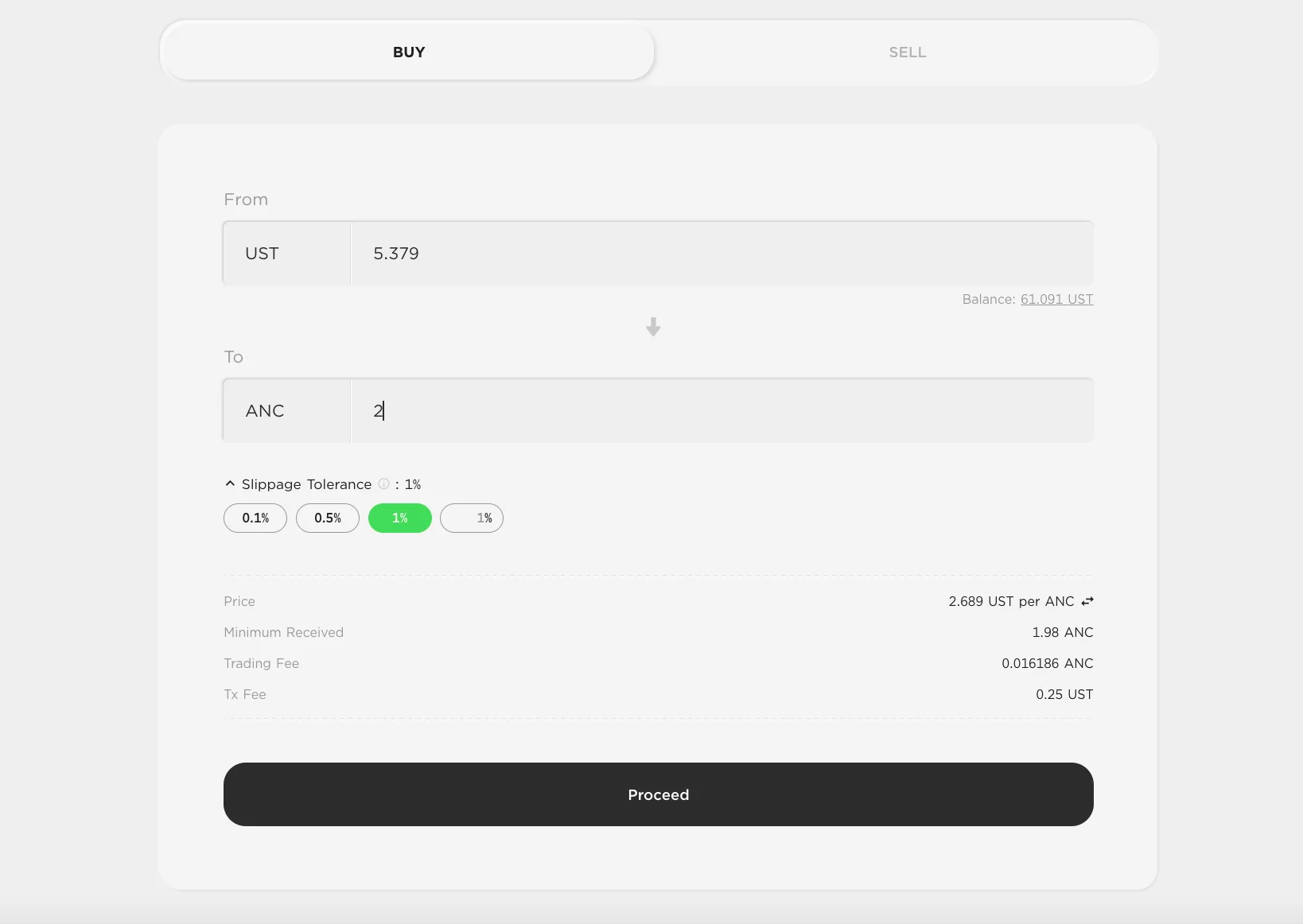Click the 61.091 UST balance link
This screenshot has width=1303, height=924.
1056,299
